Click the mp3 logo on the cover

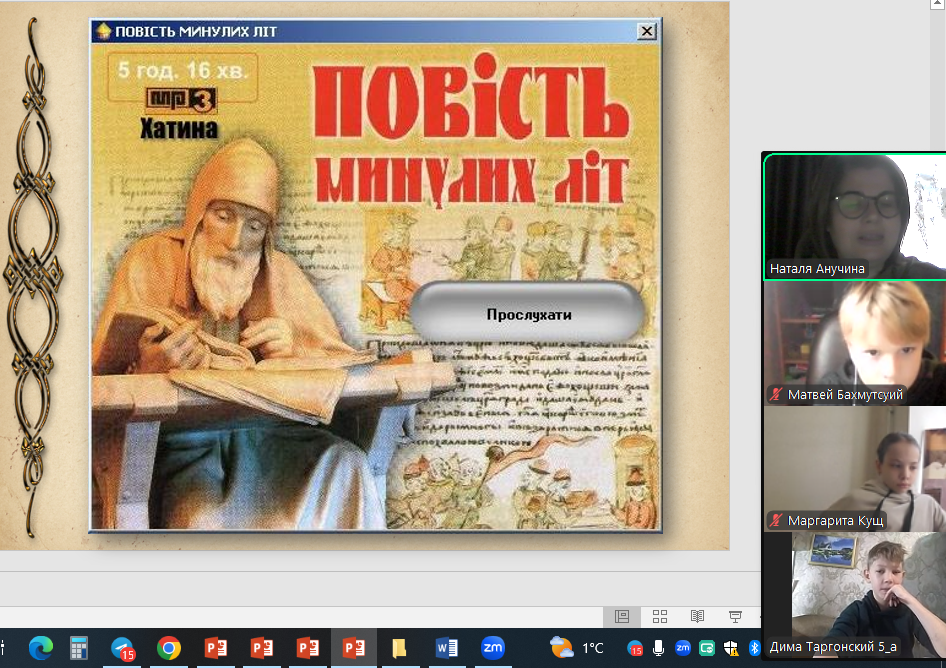181,100
